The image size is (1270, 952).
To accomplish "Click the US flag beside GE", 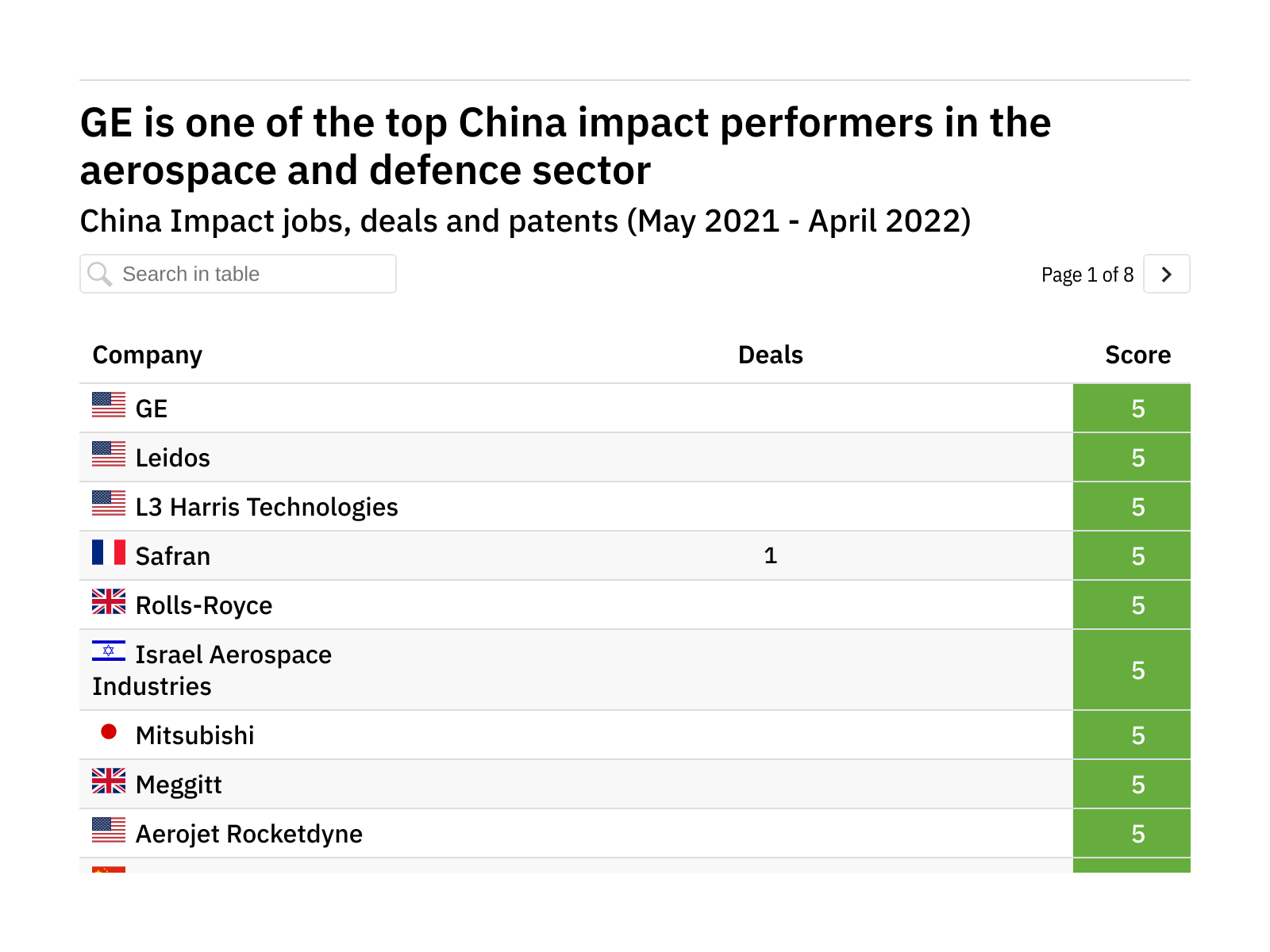I will 109,405.
